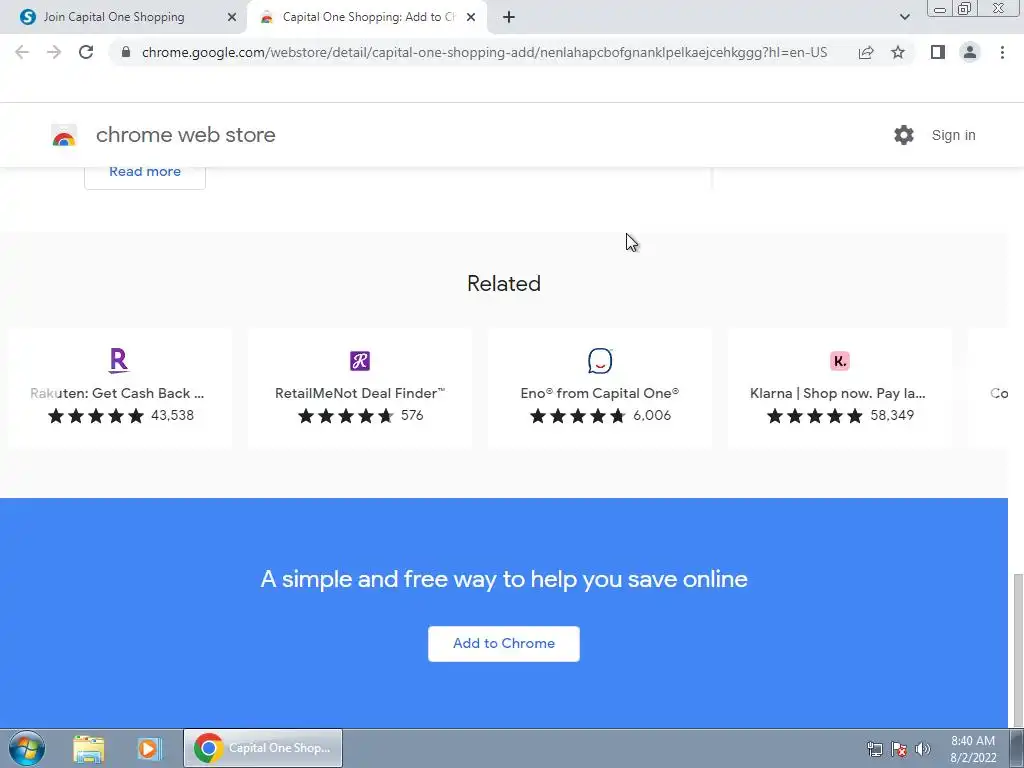Open the browser side panel
The height and width of the screenshot is (768, 1024).
[938, 52]
